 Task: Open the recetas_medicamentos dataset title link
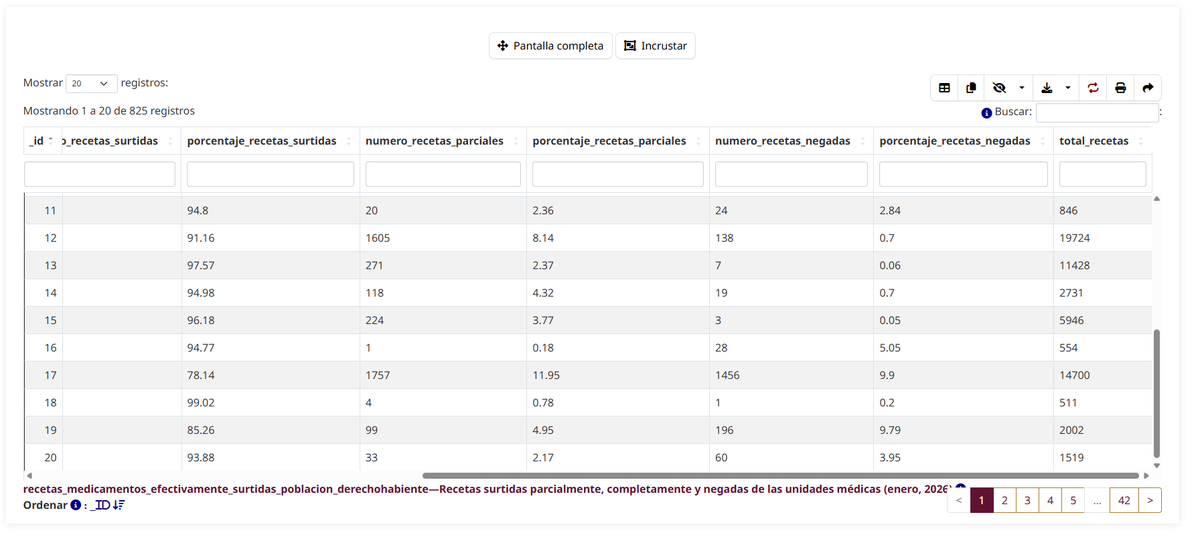pos(488,490)
